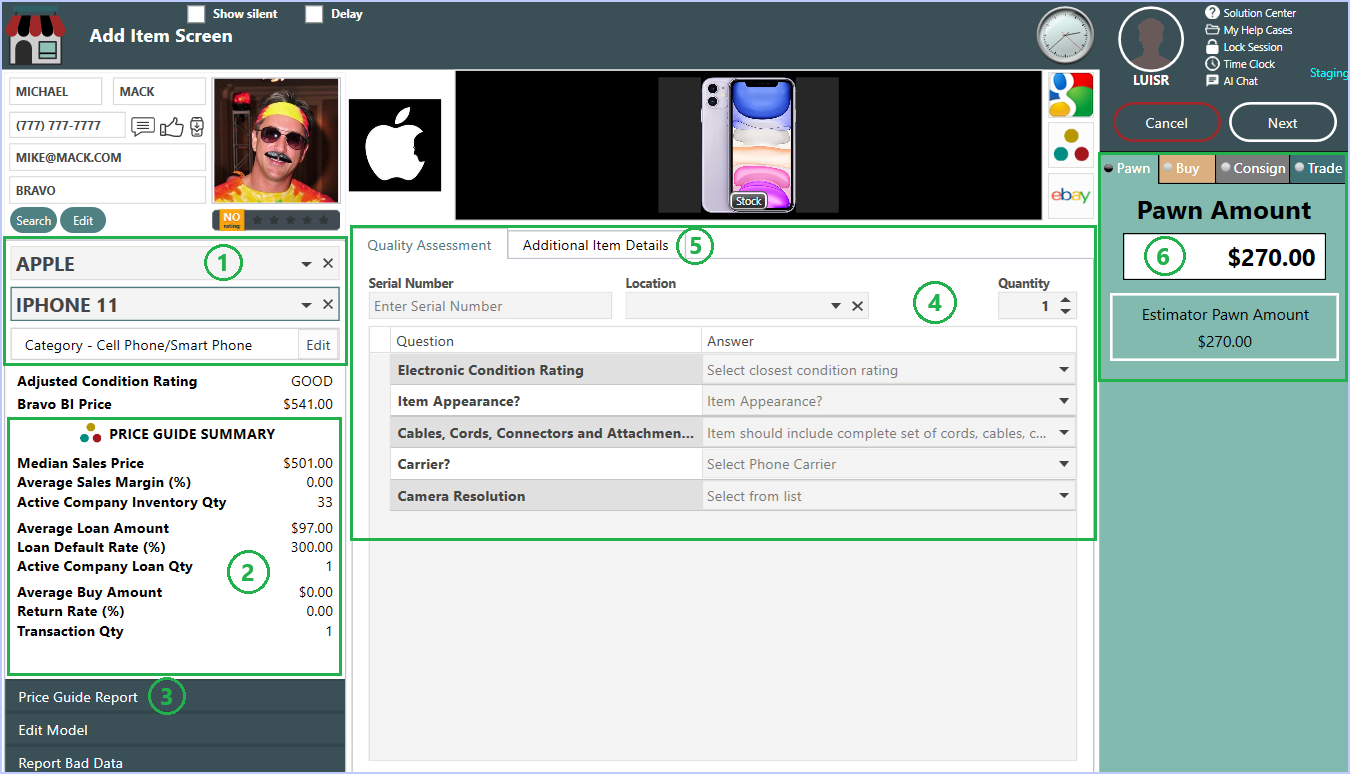Open the Time Clock
This screenshot has width=1350, height=774.
(1240, 64)
